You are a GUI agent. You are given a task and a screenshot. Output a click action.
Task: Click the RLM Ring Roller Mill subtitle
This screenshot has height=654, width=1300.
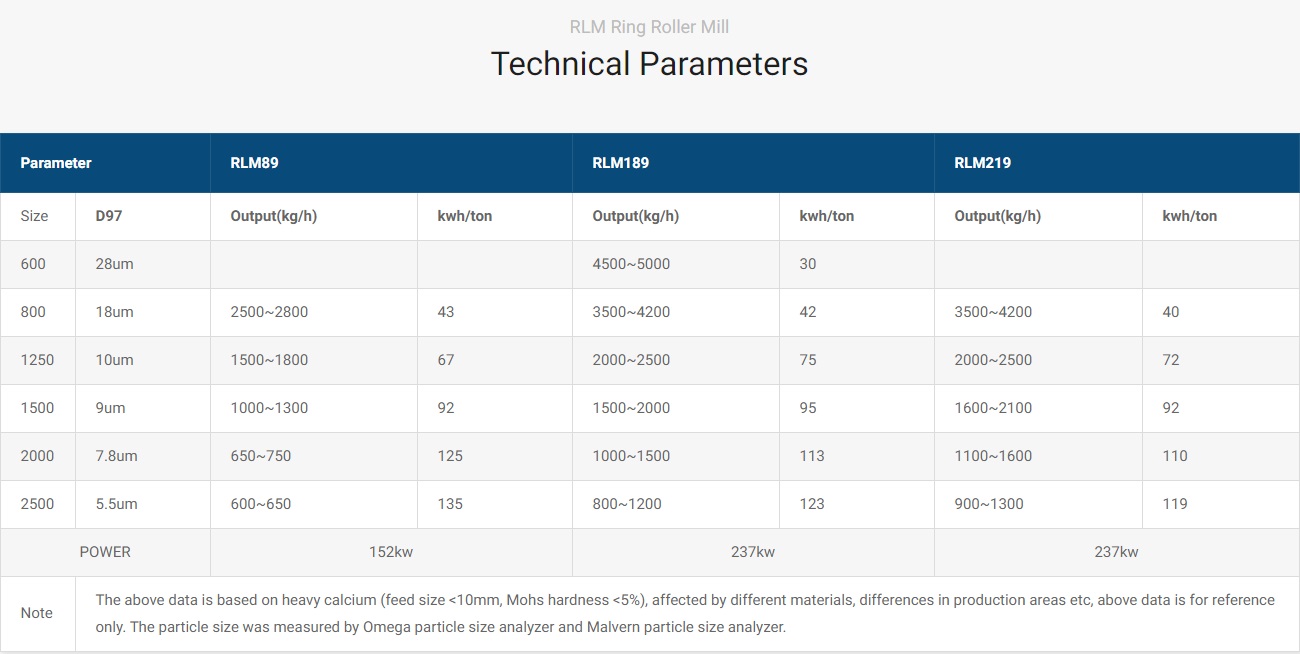point(649,27)
